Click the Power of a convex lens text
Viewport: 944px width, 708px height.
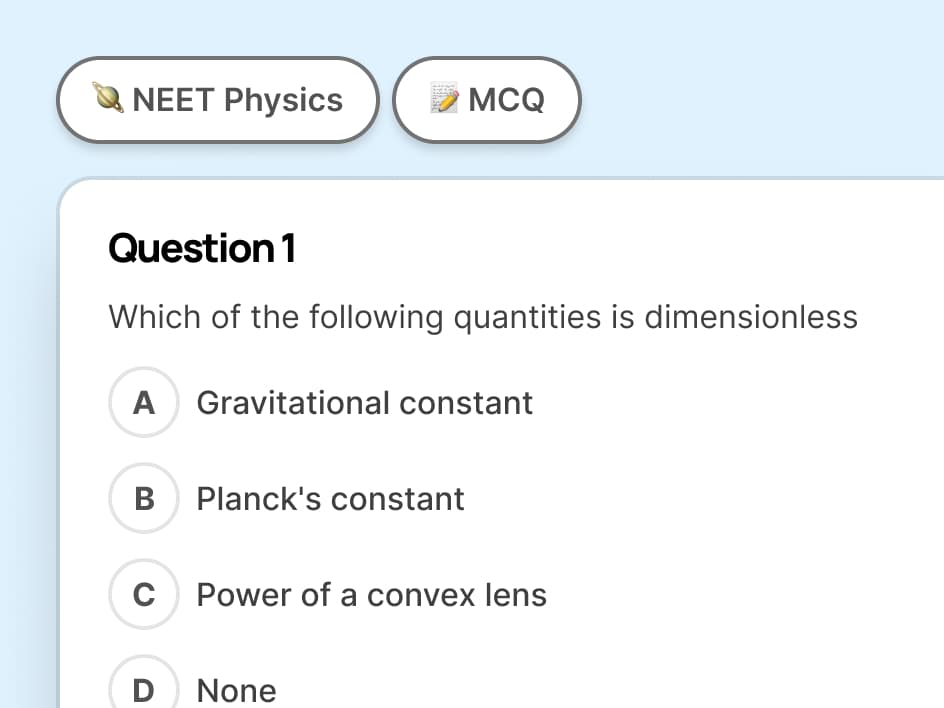pyautogui.click(x=371, y=595)
